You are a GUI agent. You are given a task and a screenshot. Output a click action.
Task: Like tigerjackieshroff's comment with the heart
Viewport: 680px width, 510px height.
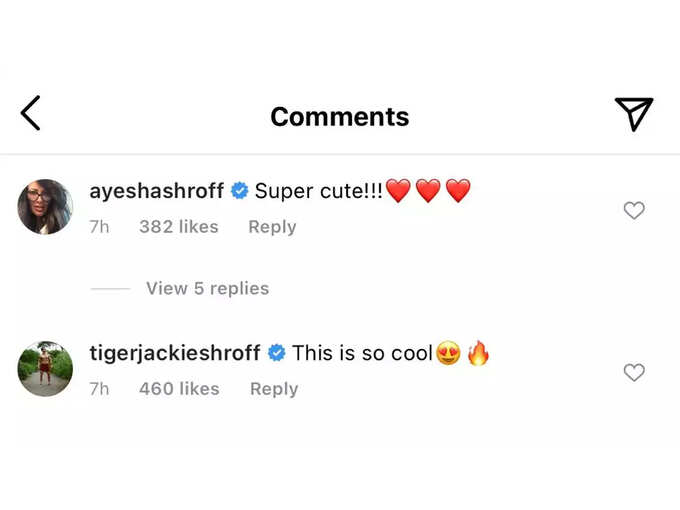[x=634, y=373]
